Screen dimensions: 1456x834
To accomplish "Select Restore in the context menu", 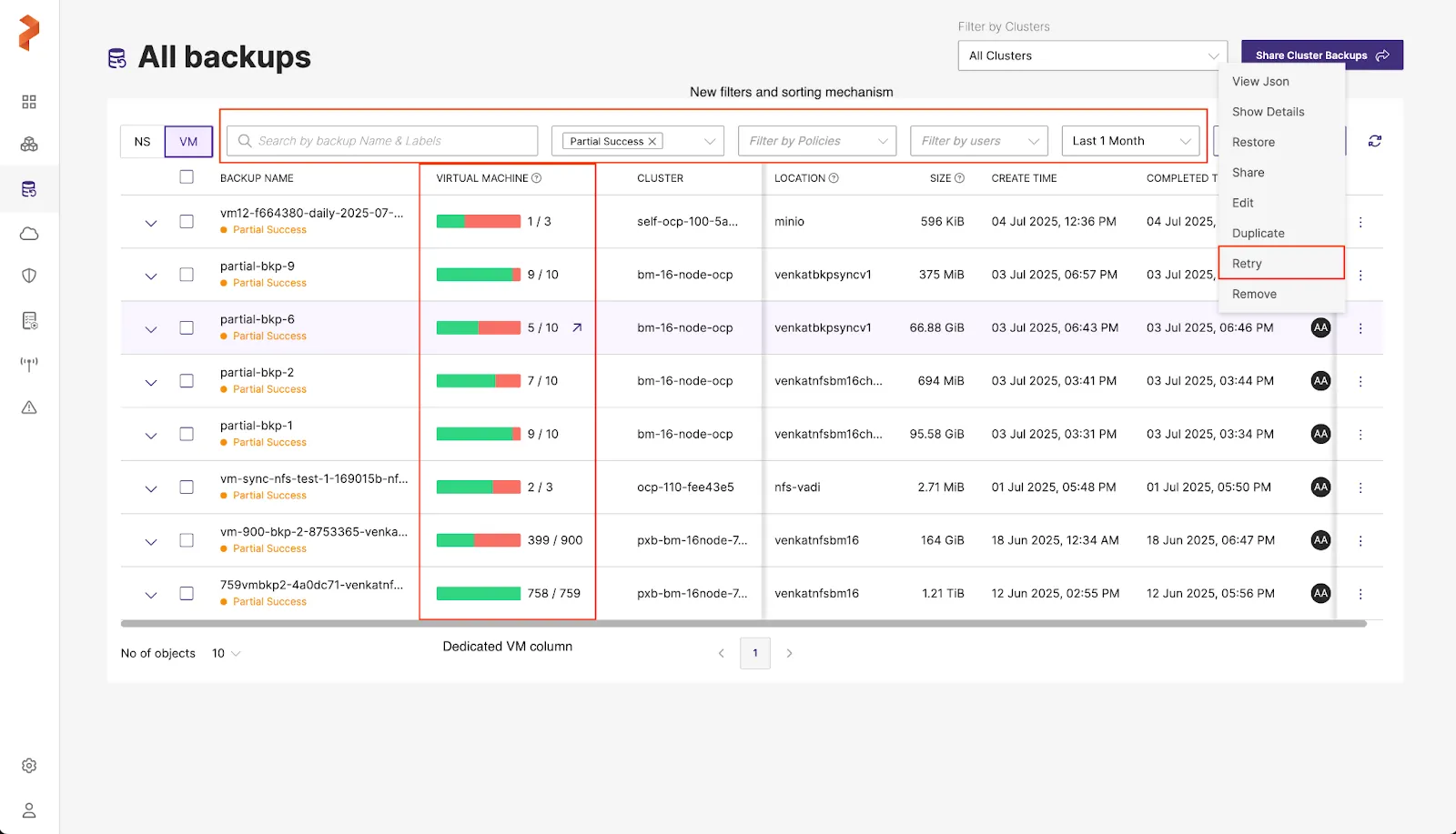I will pos(1253,143).
